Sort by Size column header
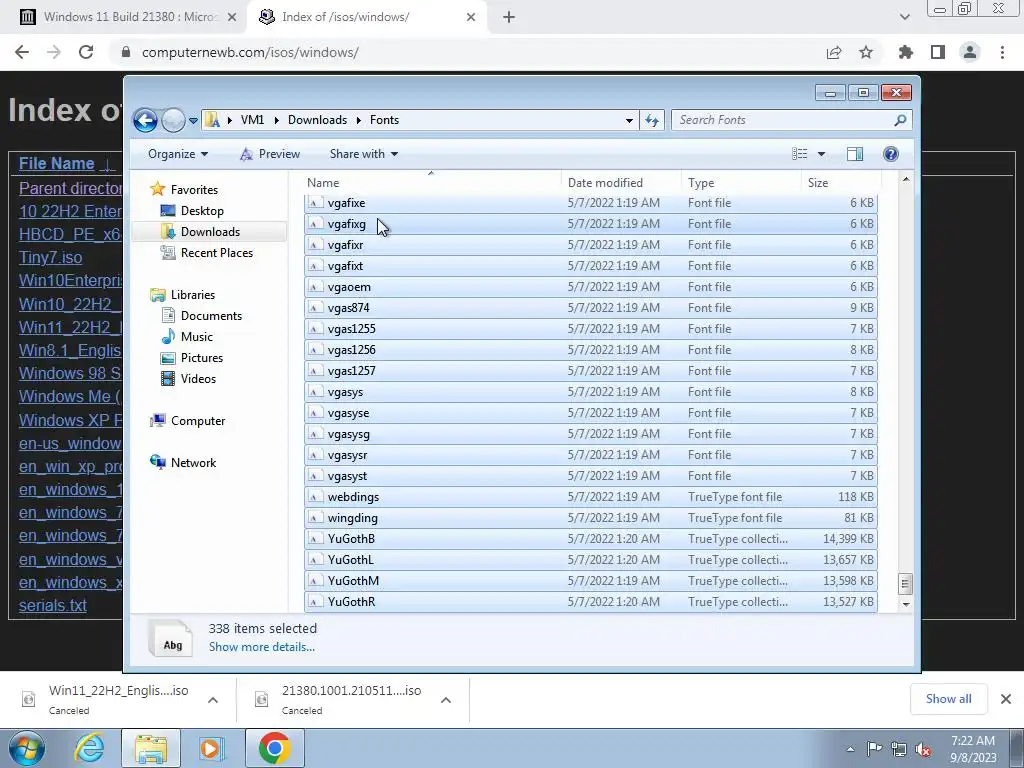The image size is (1024, 768). click(x=841, y=183)
